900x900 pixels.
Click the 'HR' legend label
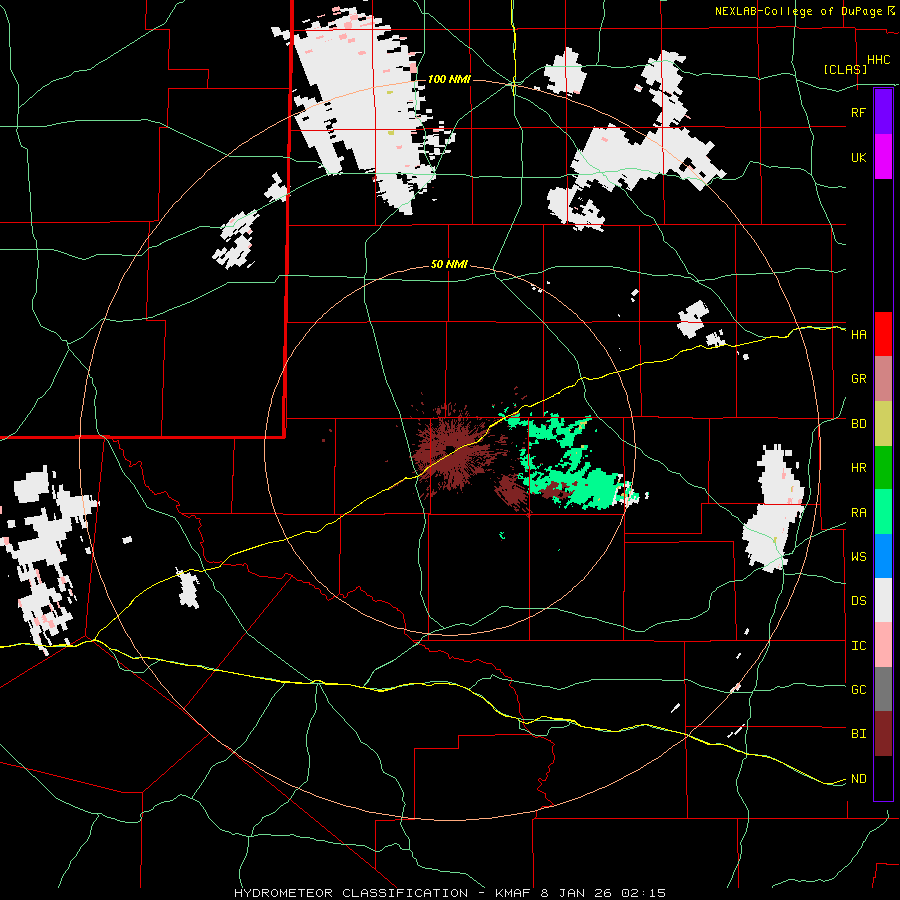[x=859, y=468]
